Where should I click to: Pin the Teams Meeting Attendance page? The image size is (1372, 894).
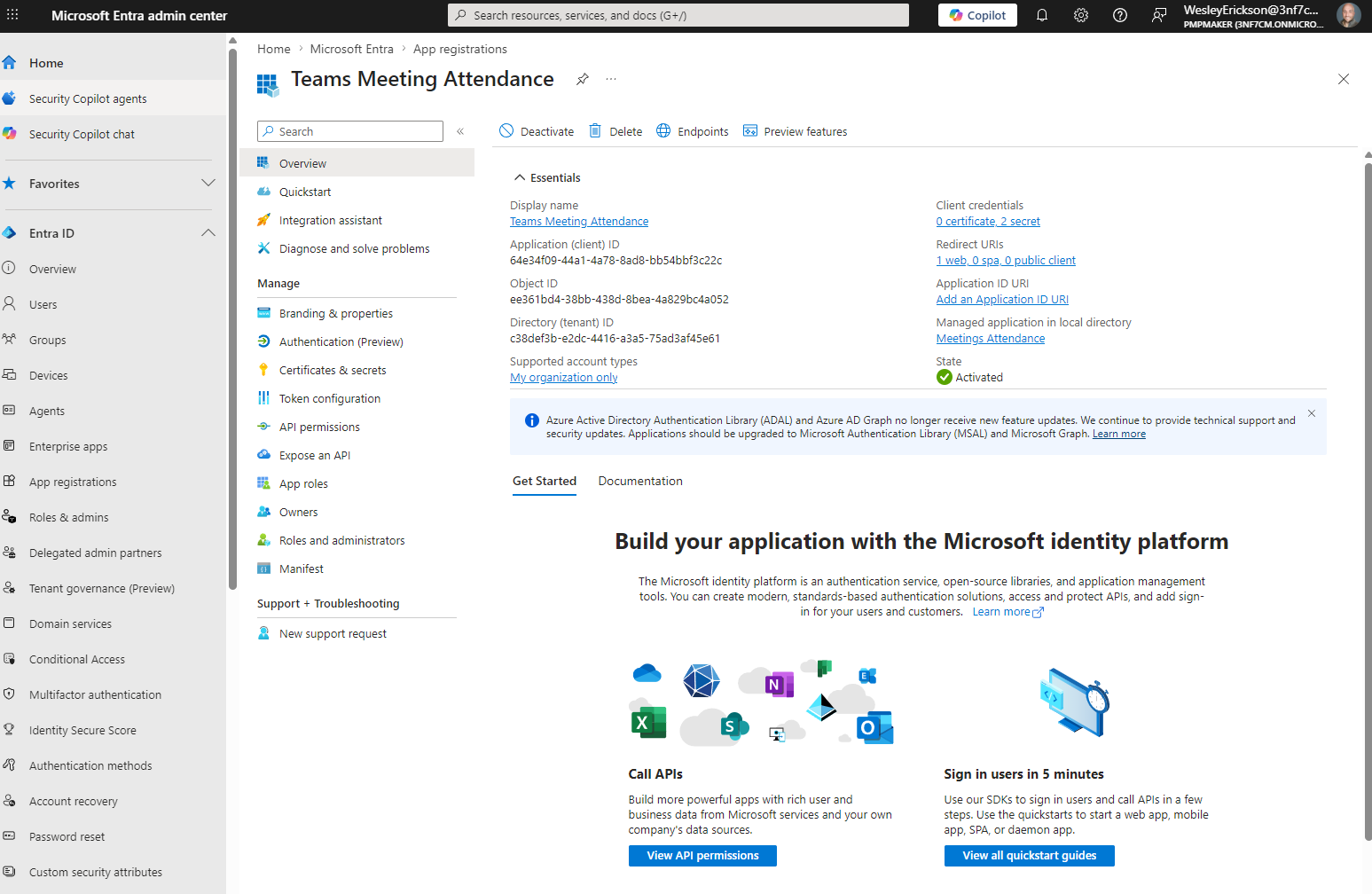[583, 79]
